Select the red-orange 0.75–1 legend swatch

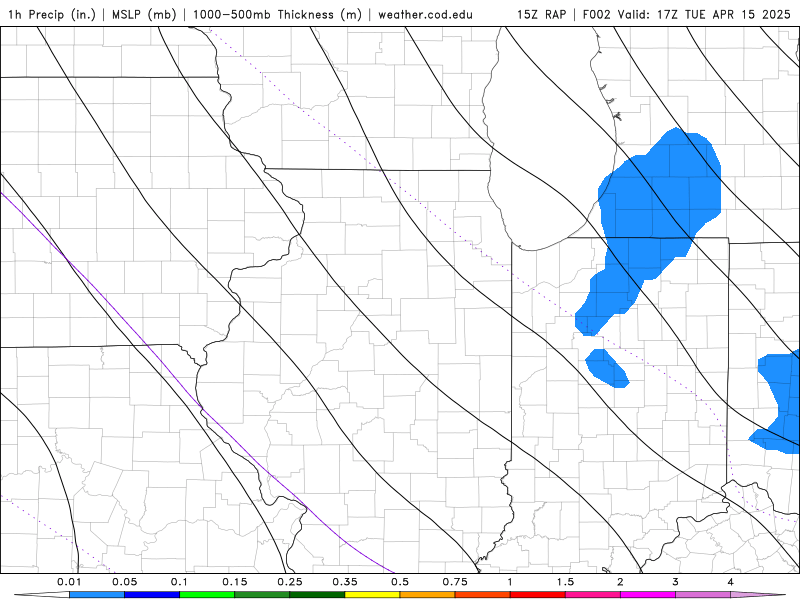pos(483,595)
